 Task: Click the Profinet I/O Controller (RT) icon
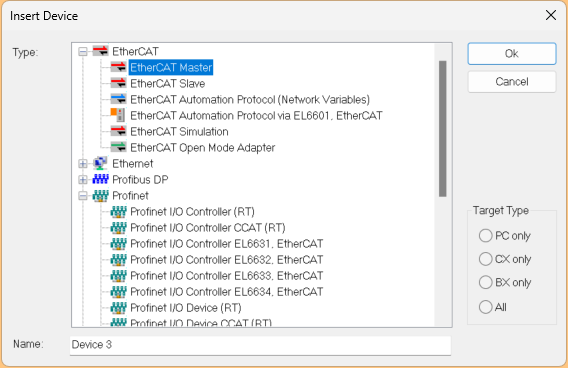point(118,212)
